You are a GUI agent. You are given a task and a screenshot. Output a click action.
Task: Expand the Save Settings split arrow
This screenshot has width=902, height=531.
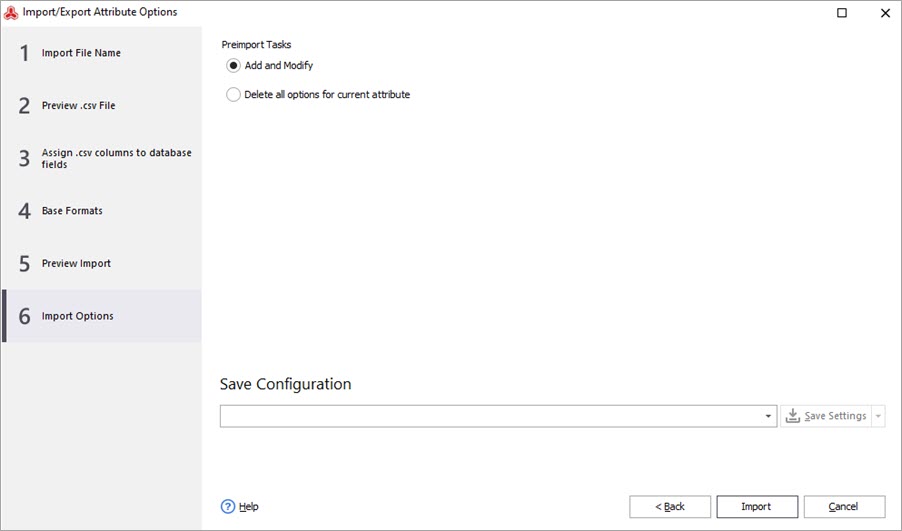coord(878,416)
